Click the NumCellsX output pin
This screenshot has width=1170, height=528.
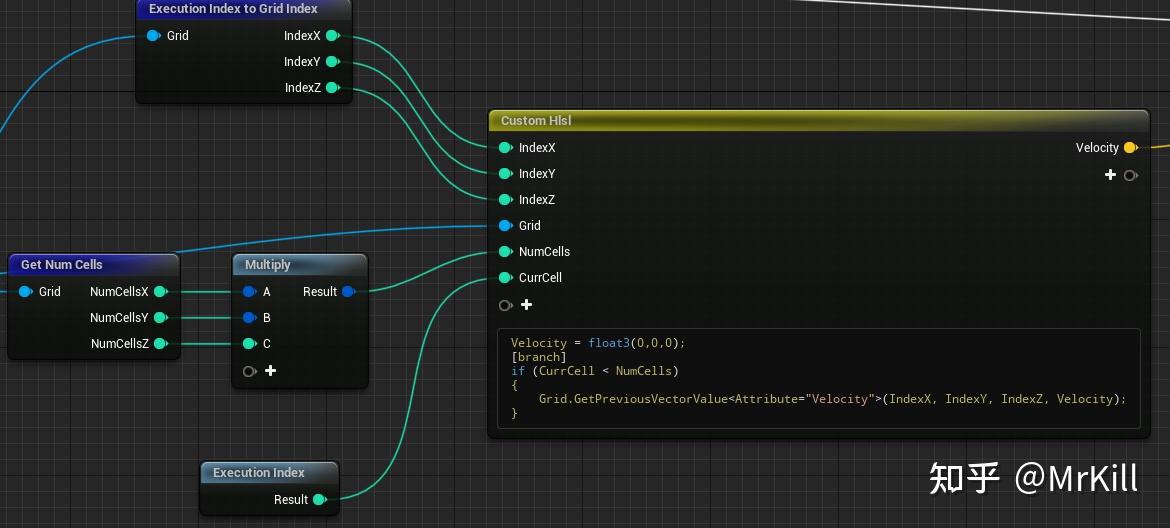[160, 291]
